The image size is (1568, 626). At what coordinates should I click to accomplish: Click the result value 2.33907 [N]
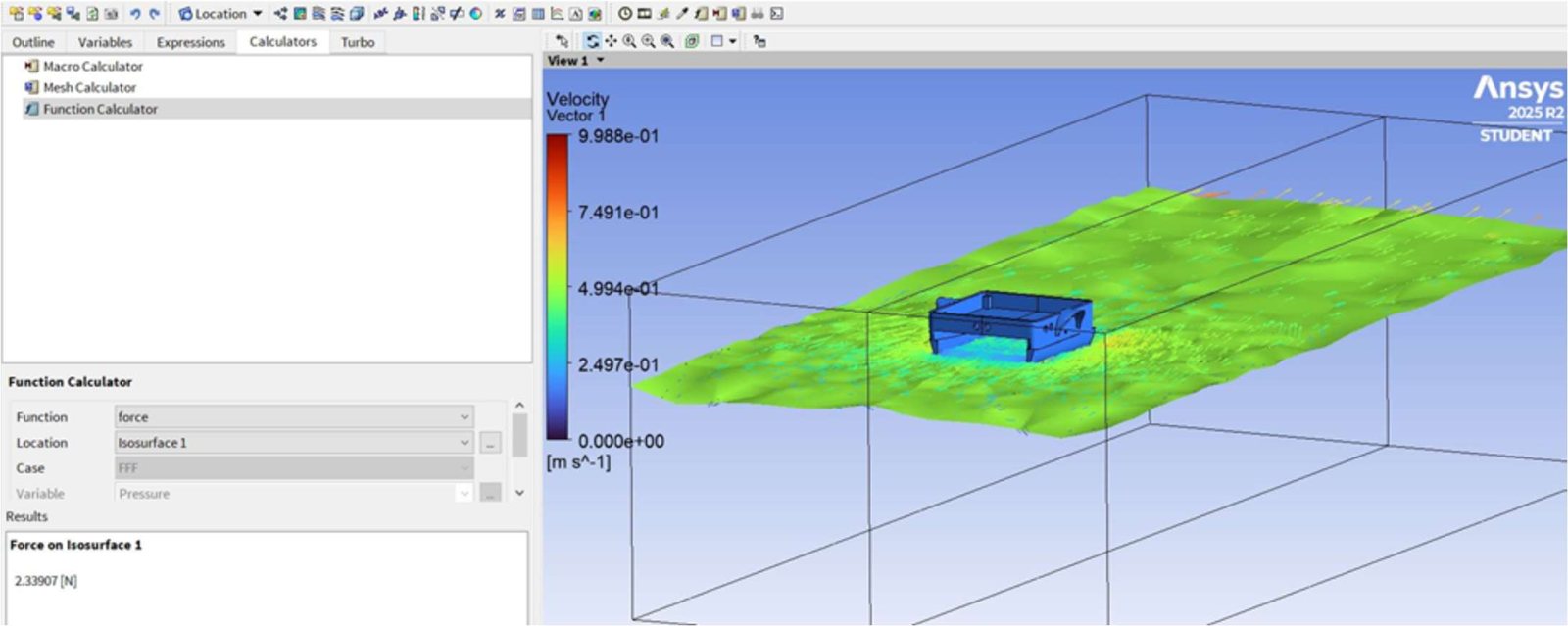coord(46,581)
